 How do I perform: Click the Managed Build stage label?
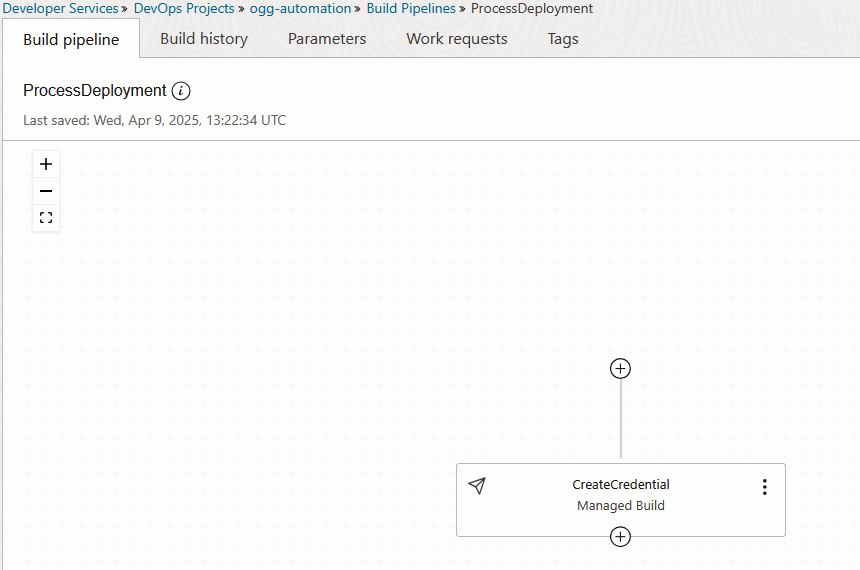[621, 505]
